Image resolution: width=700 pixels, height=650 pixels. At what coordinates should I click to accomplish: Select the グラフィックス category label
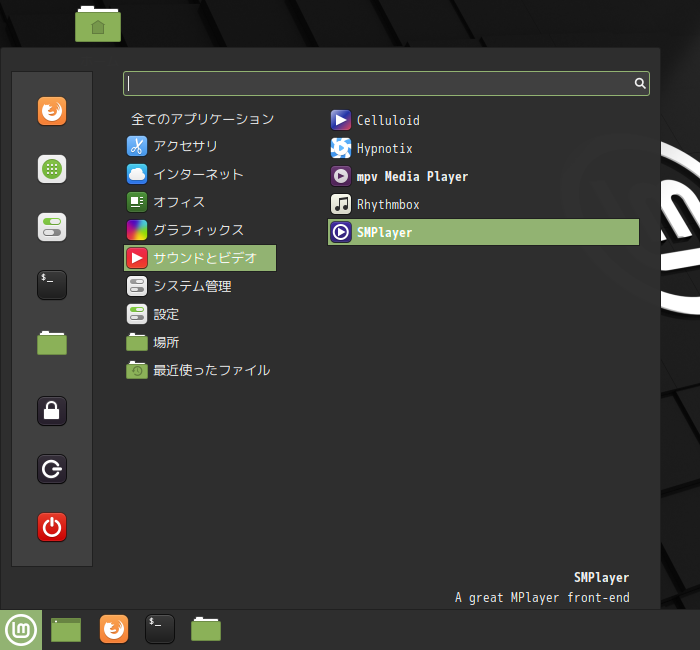coord(199,230)
